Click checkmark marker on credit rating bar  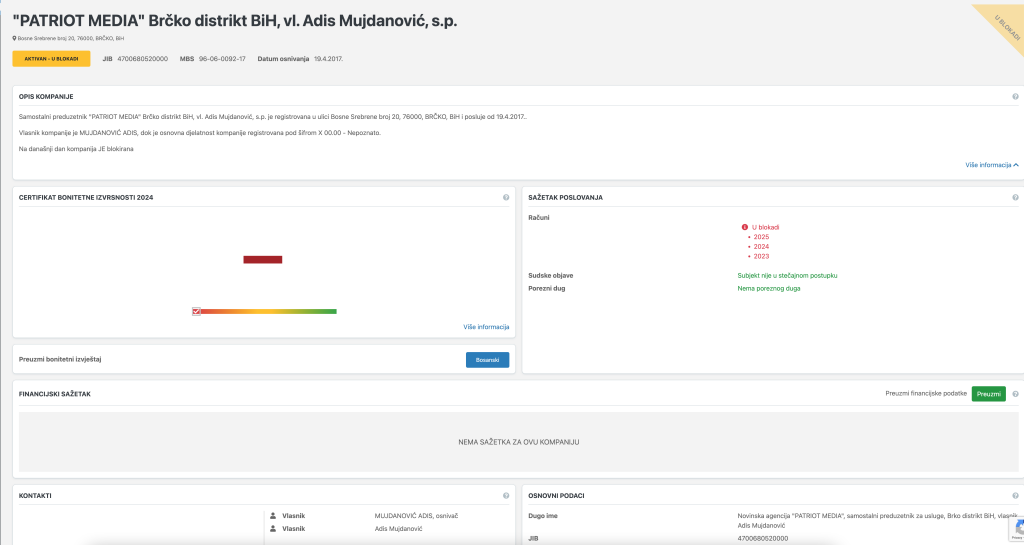[197, 312]
